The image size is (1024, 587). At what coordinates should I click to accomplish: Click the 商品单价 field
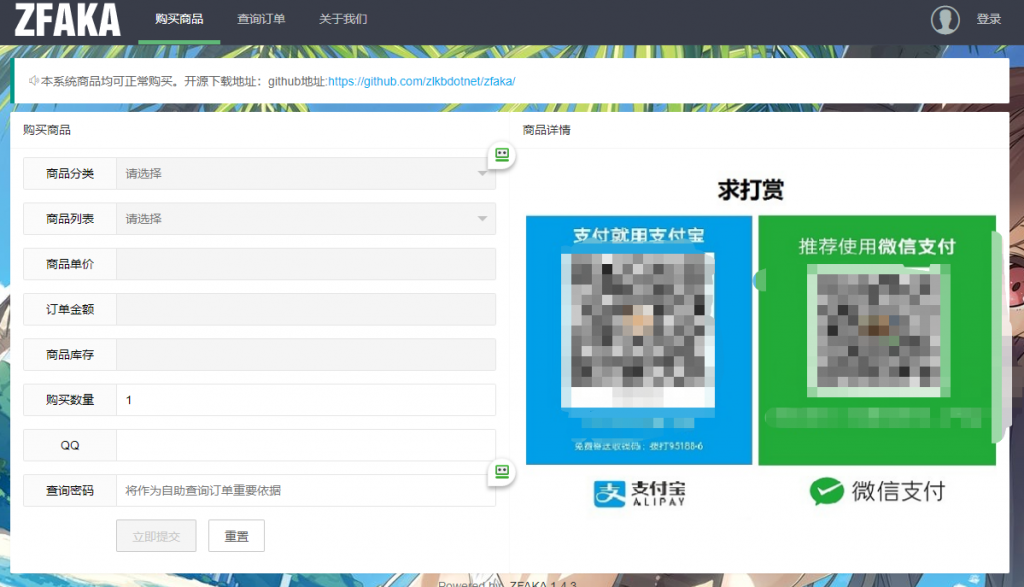pyautogui.click(x=306, y=264)
